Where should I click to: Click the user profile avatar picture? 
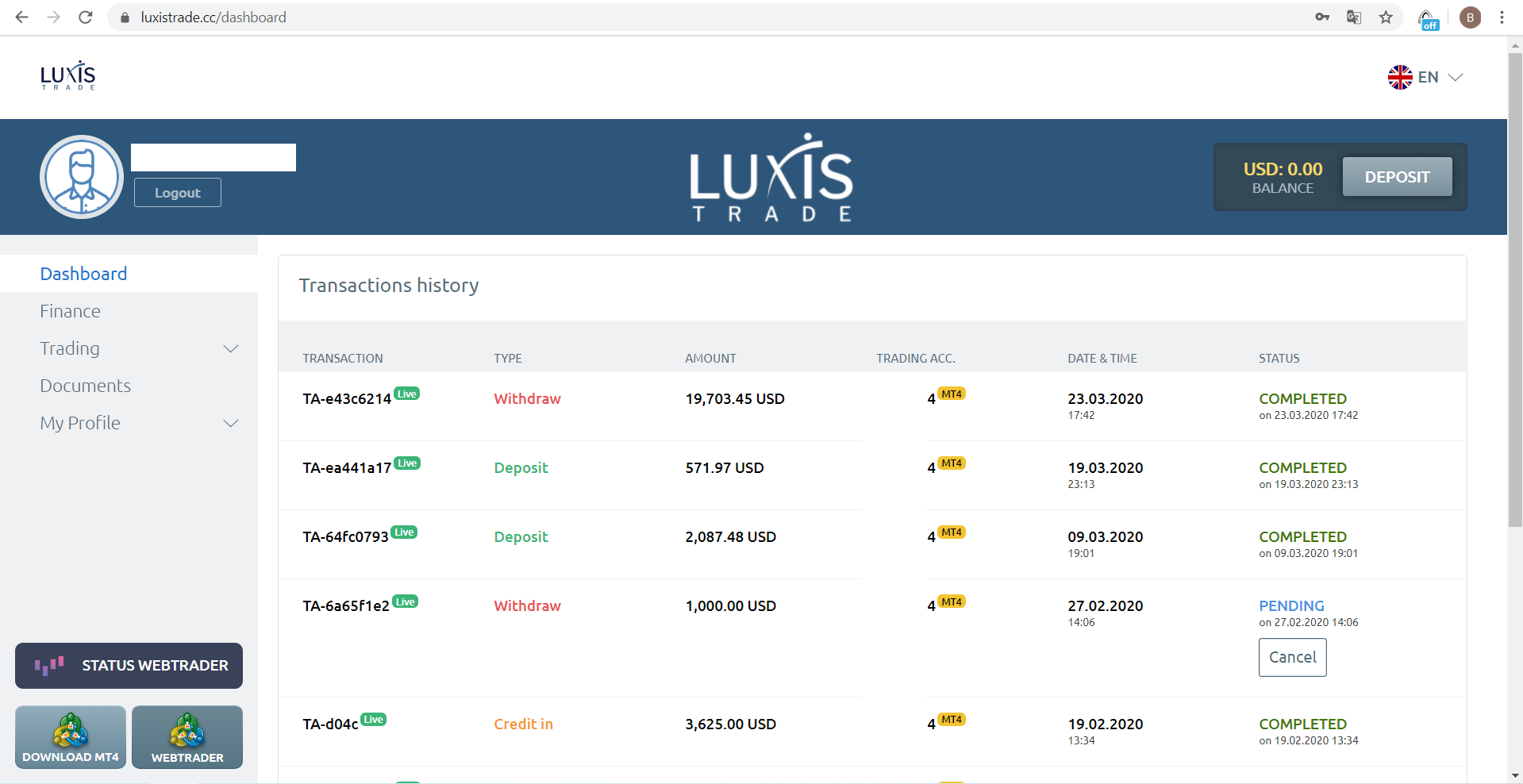pos(82,177)
